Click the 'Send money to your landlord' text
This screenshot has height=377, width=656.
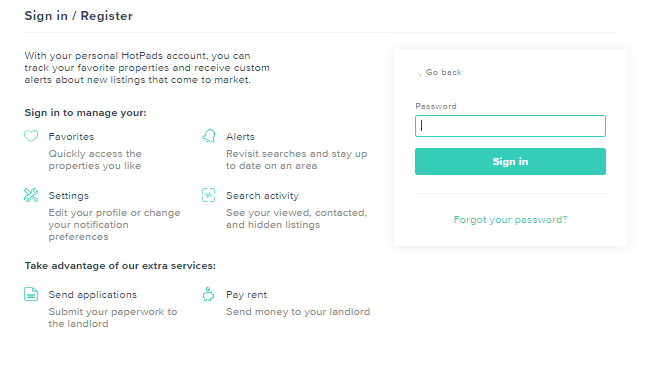tap(298, 312)
